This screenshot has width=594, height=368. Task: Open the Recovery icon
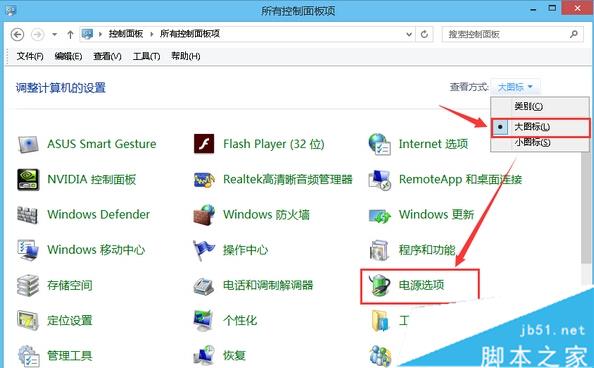click(x=204, y=356)
